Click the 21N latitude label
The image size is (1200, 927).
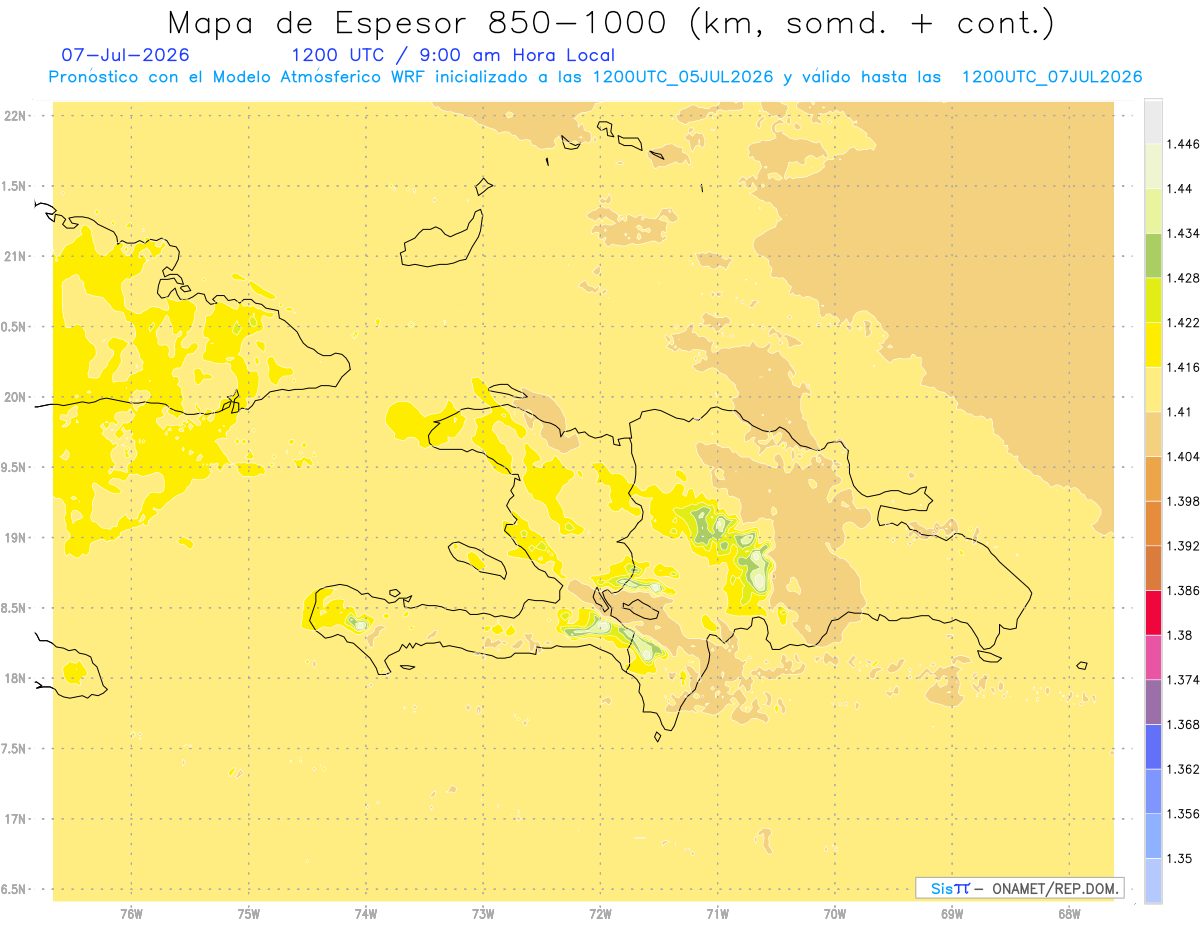tap(15, 257)
